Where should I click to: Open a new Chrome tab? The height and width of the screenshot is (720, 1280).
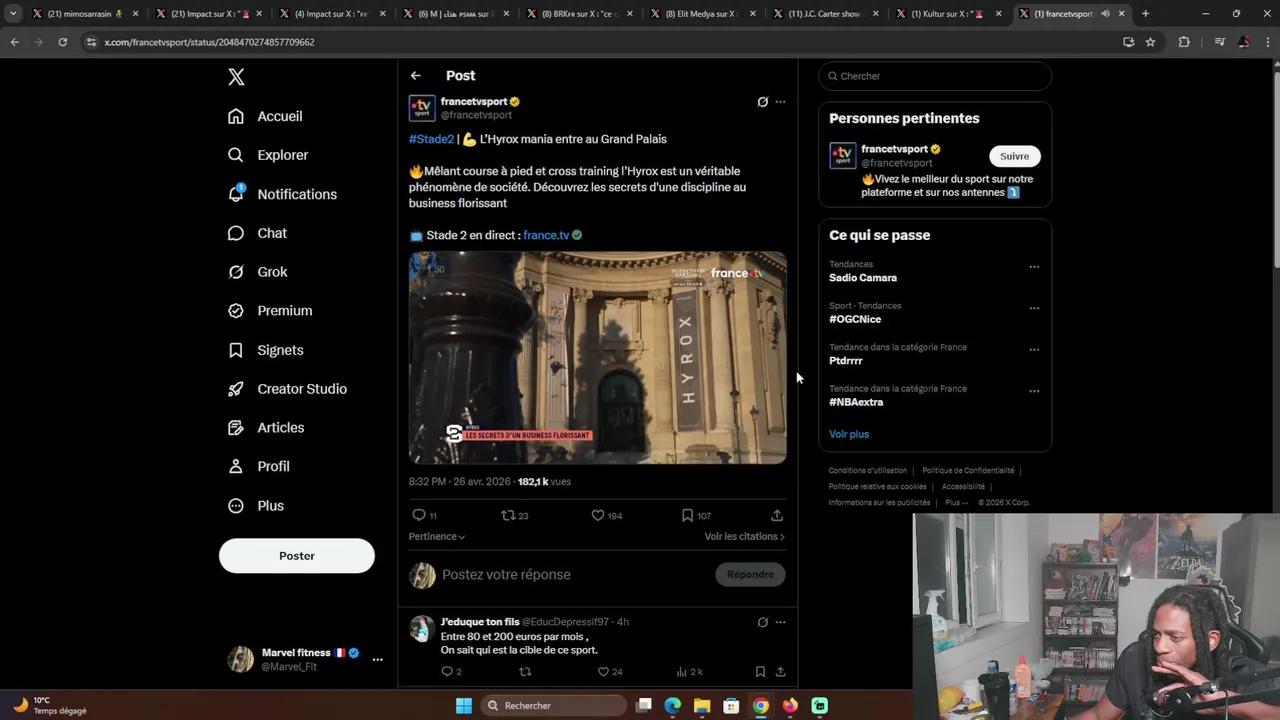click(1146, 14)
